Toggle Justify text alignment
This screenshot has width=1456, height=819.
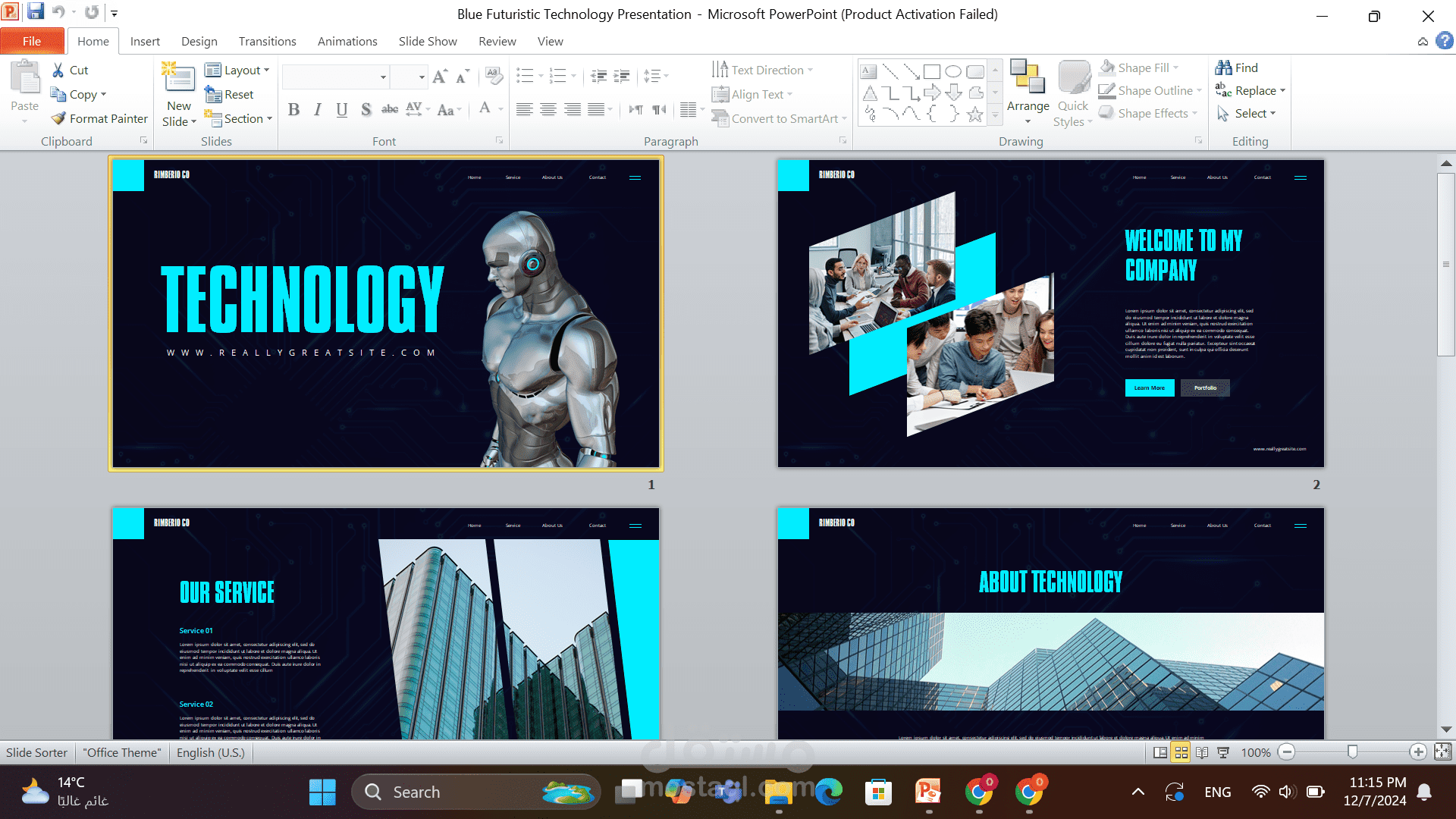click(x=597, y=110)
